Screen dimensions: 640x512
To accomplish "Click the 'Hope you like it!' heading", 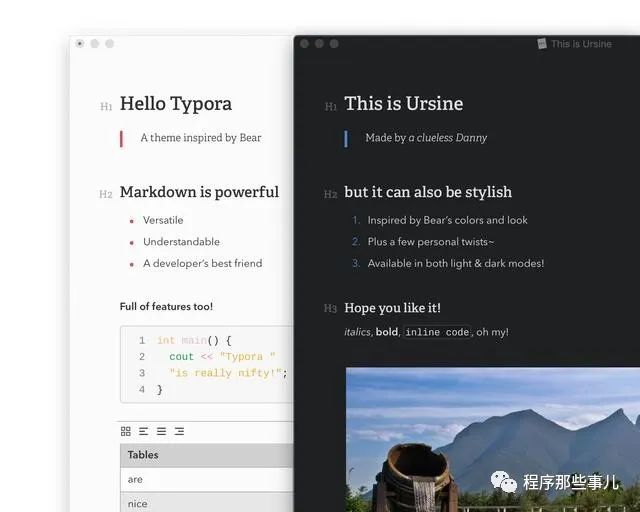I will (392, 308).
